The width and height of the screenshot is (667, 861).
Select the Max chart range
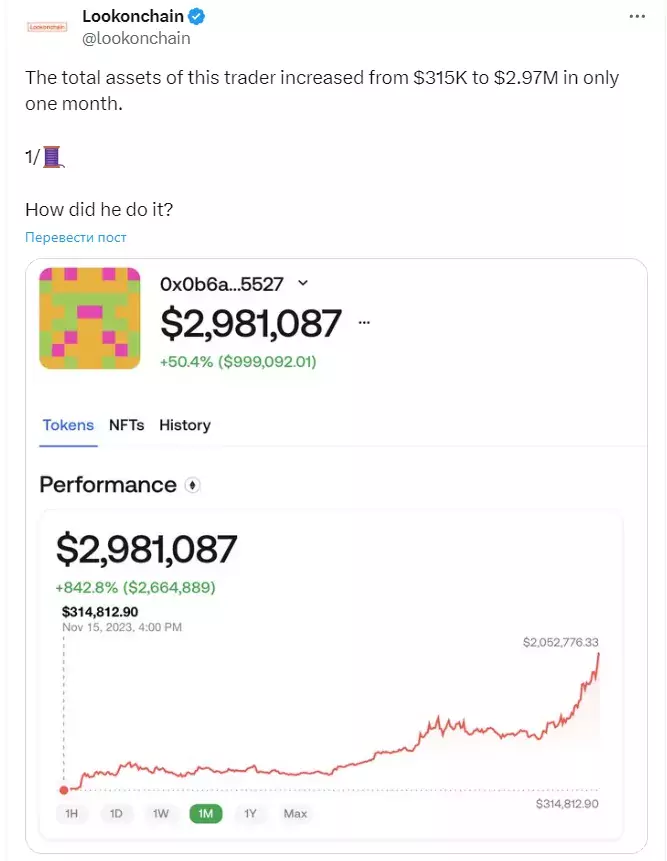[x=295, y=813]
